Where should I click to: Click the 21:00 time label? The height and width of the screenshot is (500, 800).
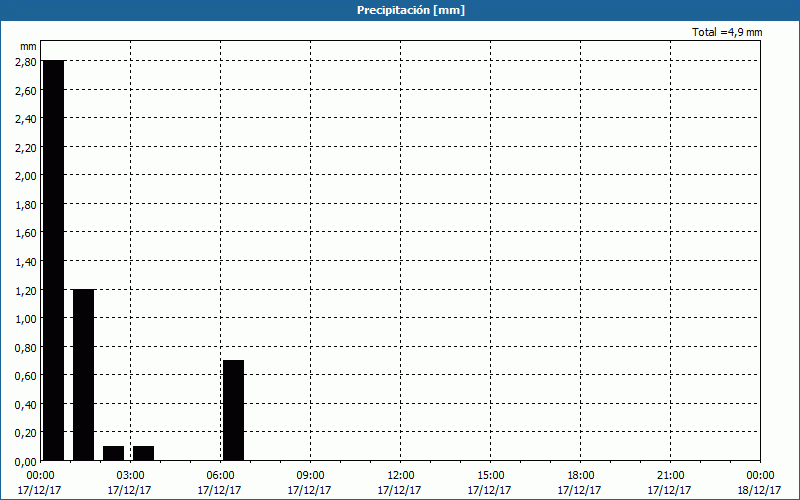(670, 476)
